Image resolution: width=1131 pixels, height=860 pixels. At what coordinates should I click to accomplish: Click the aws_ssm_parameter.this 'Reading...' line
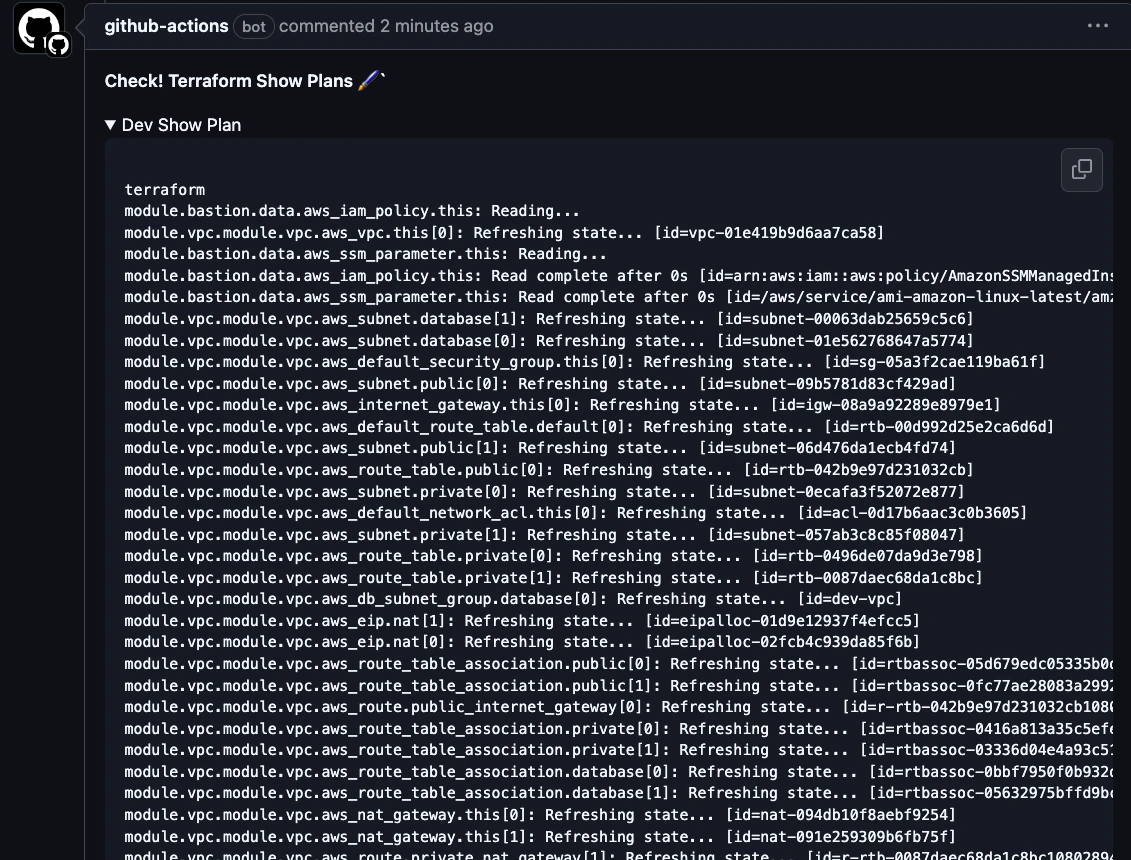point(365,254)
